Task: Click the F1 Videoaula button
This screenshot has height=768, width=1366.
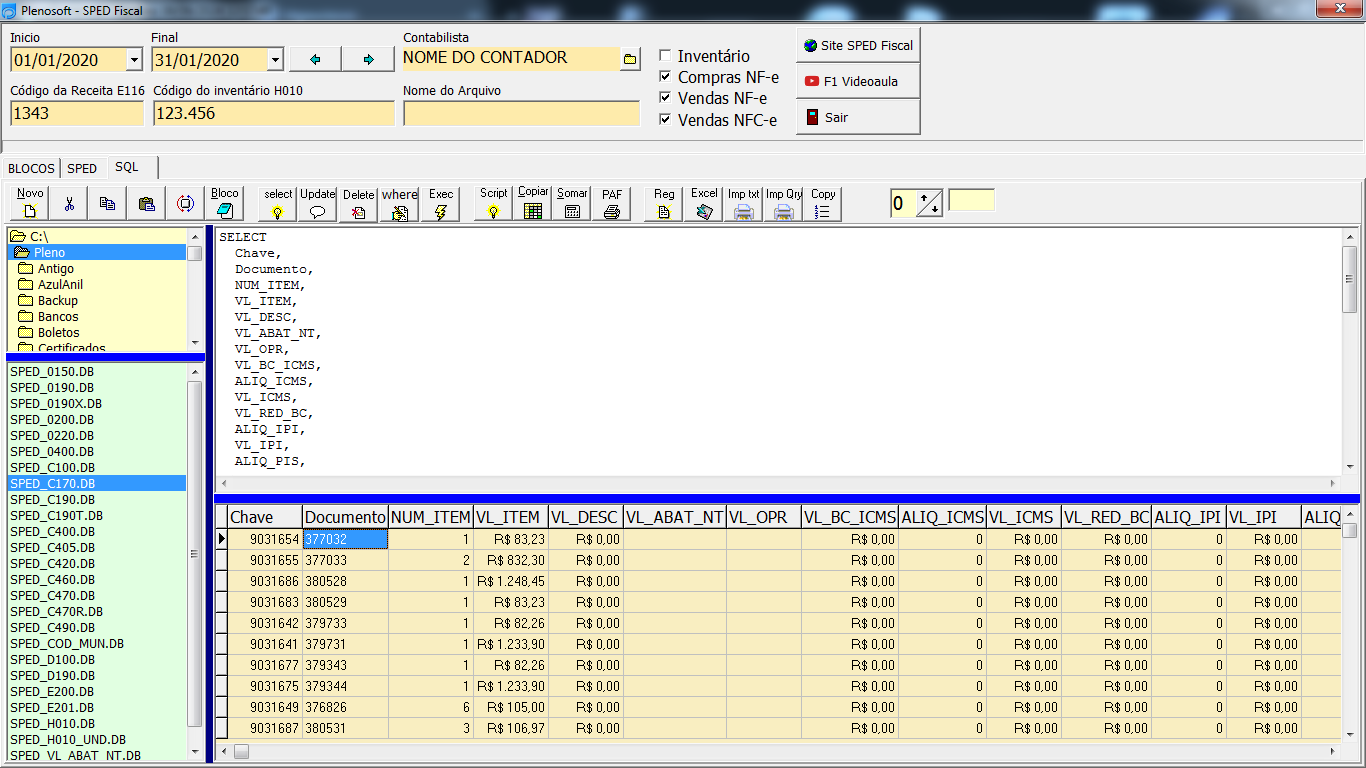Action: click(858, 81)
